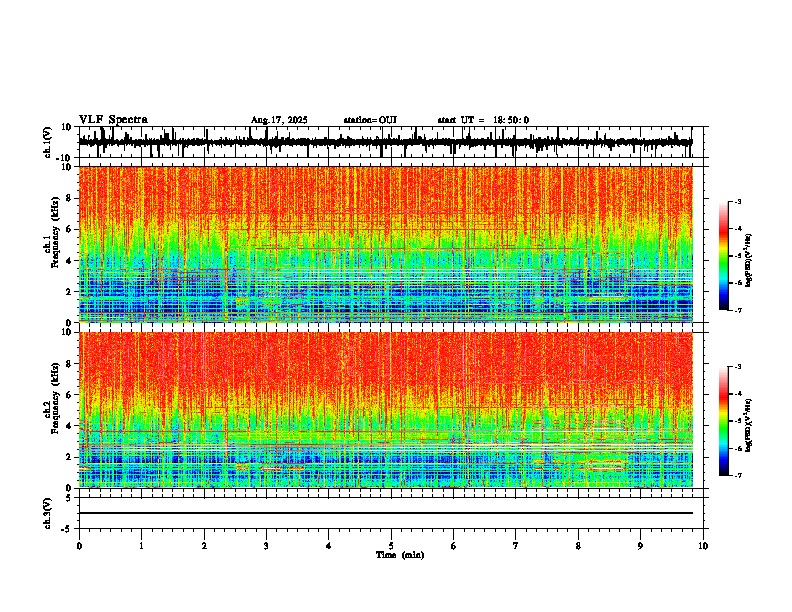Click the "station=OUJ" label

coord(370,120)
